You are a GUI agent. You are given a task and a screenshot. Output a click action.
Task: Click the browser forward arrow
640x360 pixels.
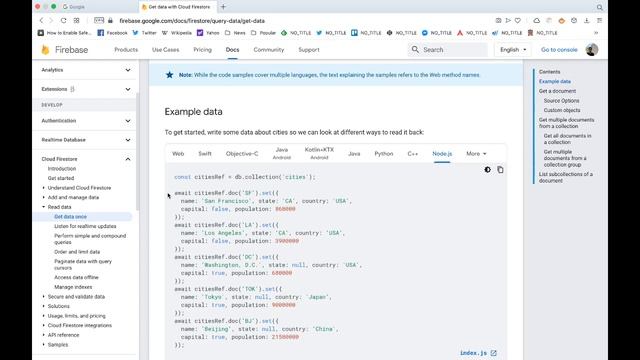(51, 20)
